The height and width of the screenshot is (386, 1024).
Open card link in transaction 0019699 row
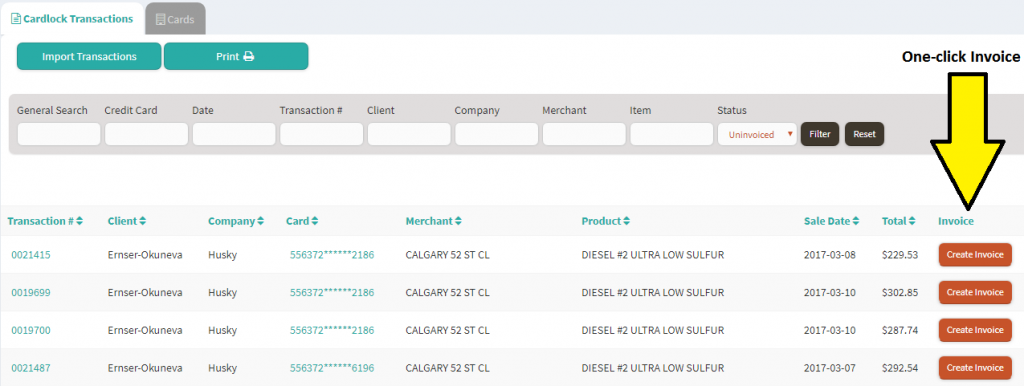tap(332, 293)
